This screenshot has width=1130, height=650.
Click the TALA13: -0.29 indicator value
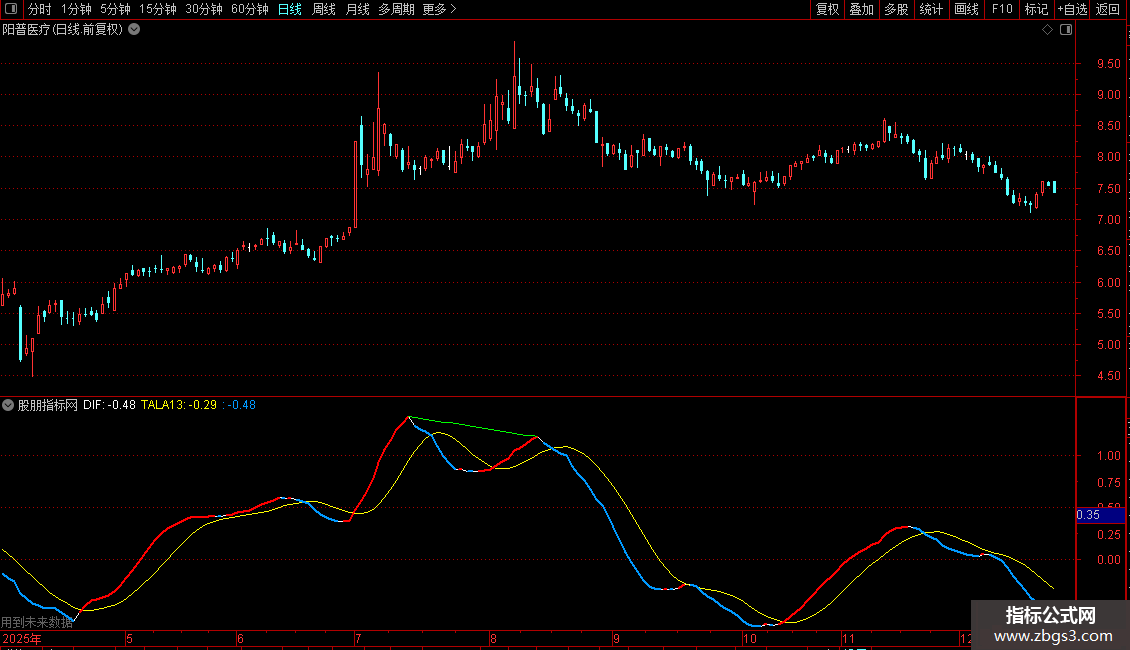tap(179, 405)
